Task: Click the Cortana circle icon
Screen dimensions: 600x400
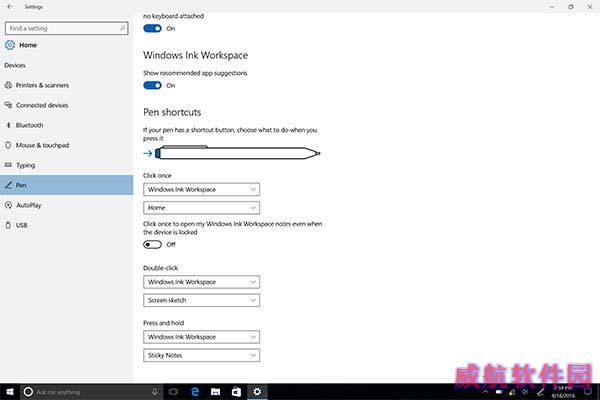Action: click(x=28, y=392)
